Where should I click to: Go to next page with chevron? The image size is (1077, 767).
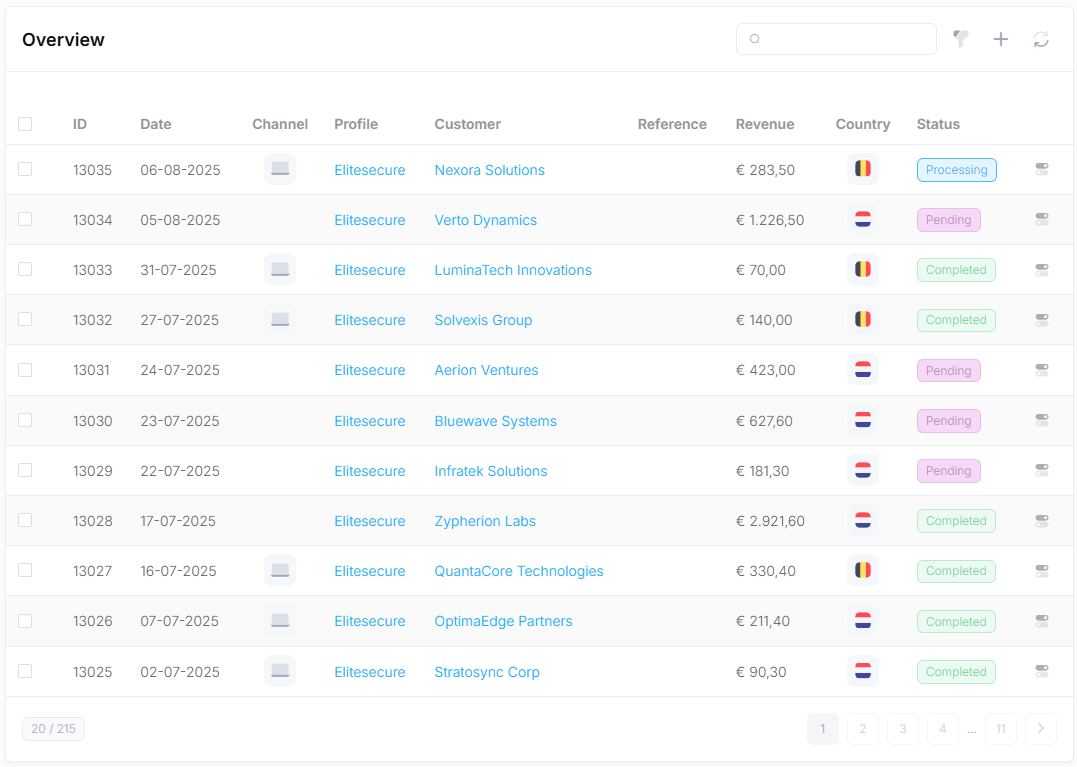pyautogui.click(x=1041, y=729)
